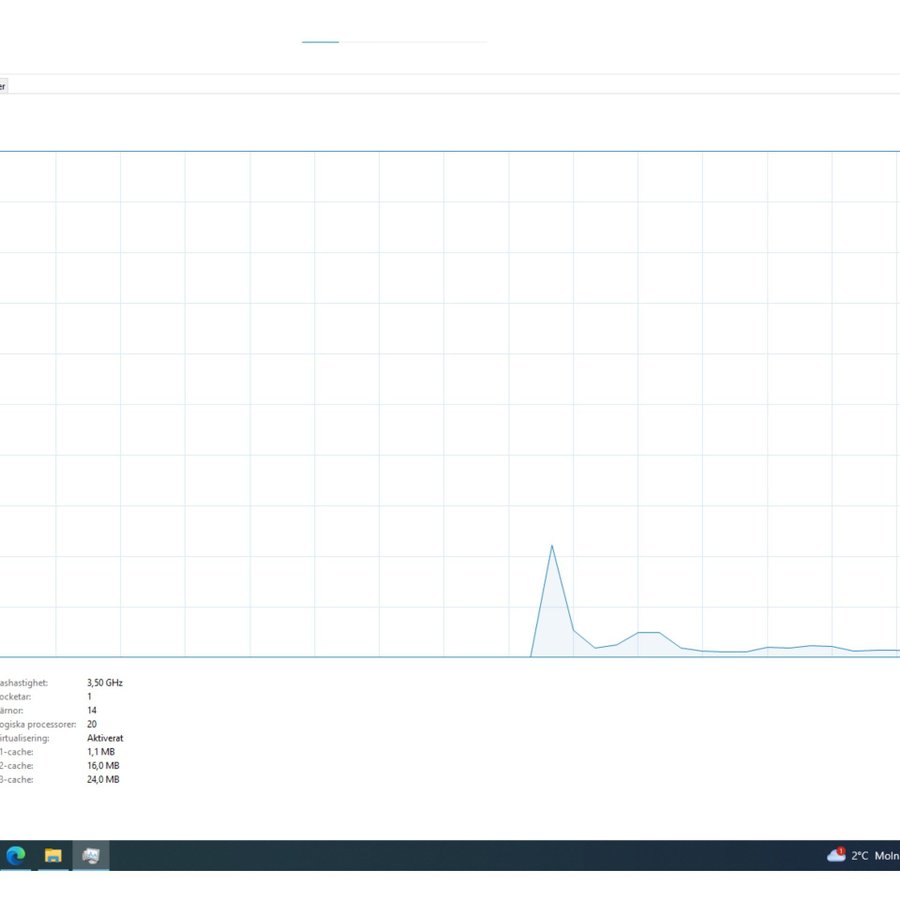Click the partially visible tab ending in 'er'
The width and height of the screenshot is (900, 900).
coord(3,87)
